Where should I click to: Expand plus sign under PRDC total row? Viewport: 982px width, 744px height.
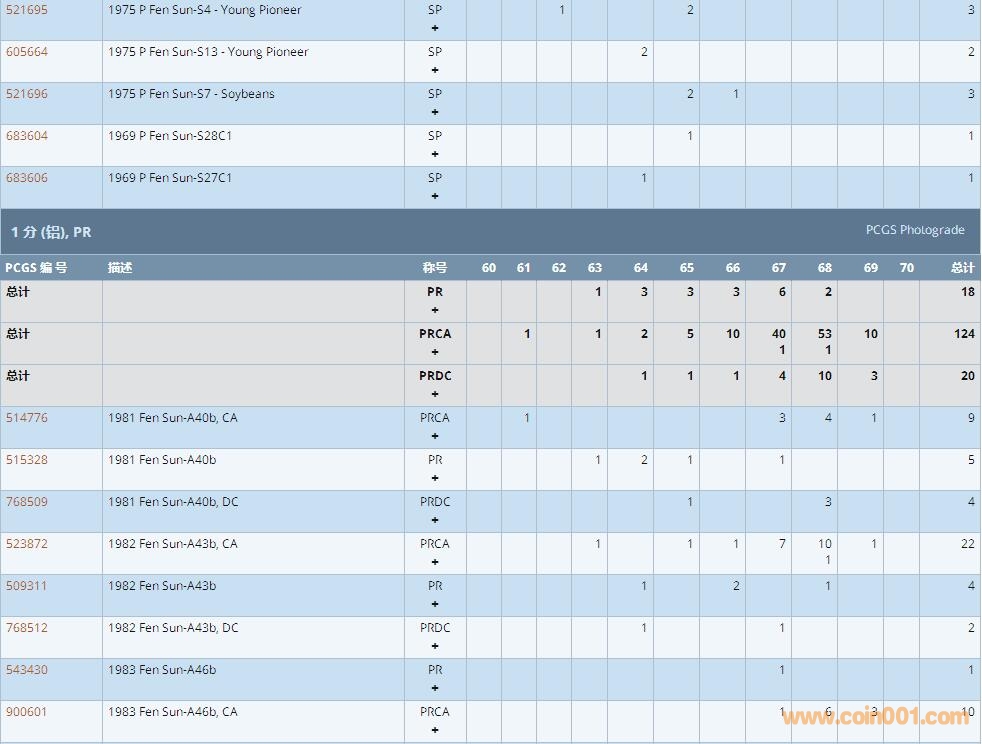point(435,394)
